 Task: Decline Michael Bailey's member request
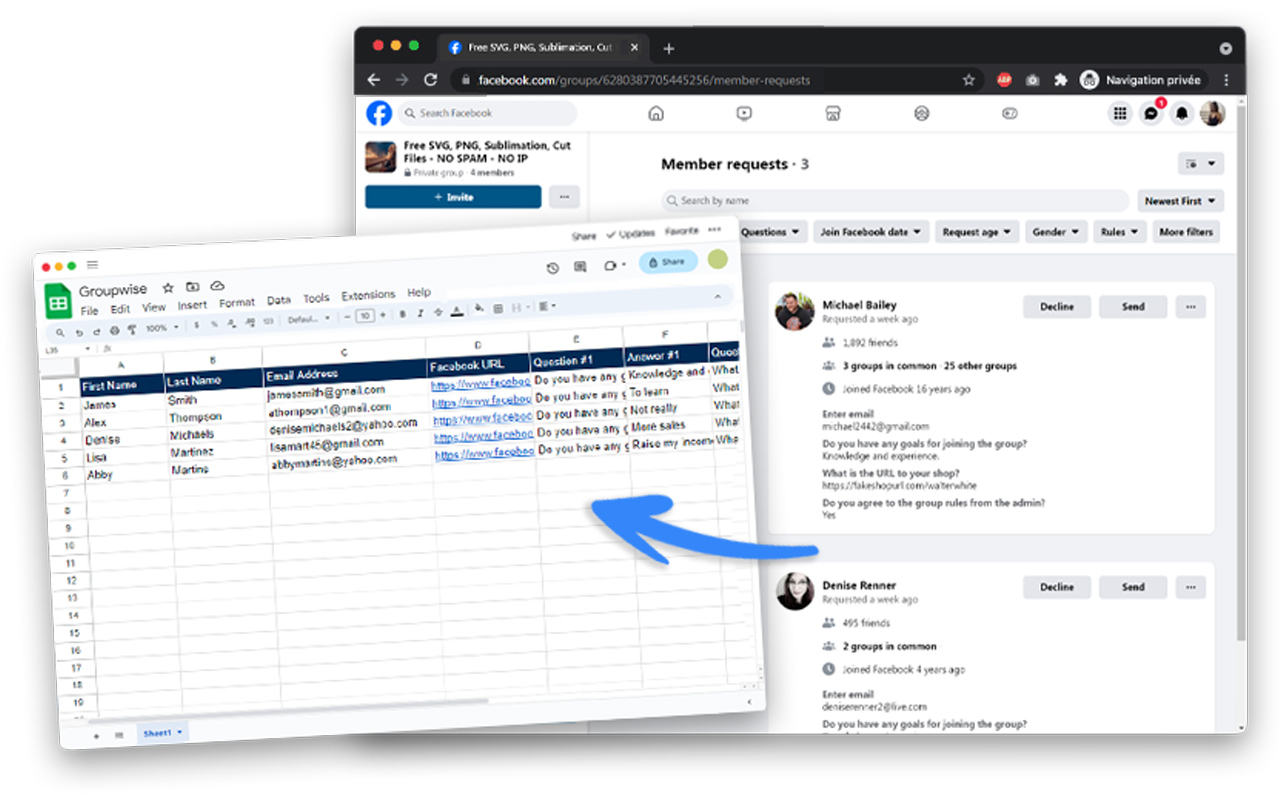pos(1057,307)
